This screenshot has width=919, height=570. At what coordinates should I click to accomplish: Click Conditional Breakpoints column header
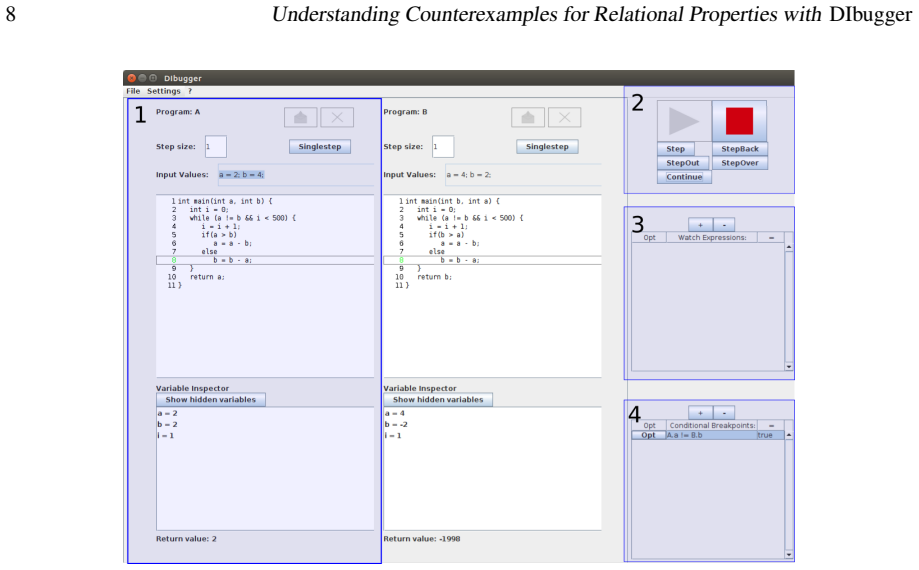click(x=712, y=425)
